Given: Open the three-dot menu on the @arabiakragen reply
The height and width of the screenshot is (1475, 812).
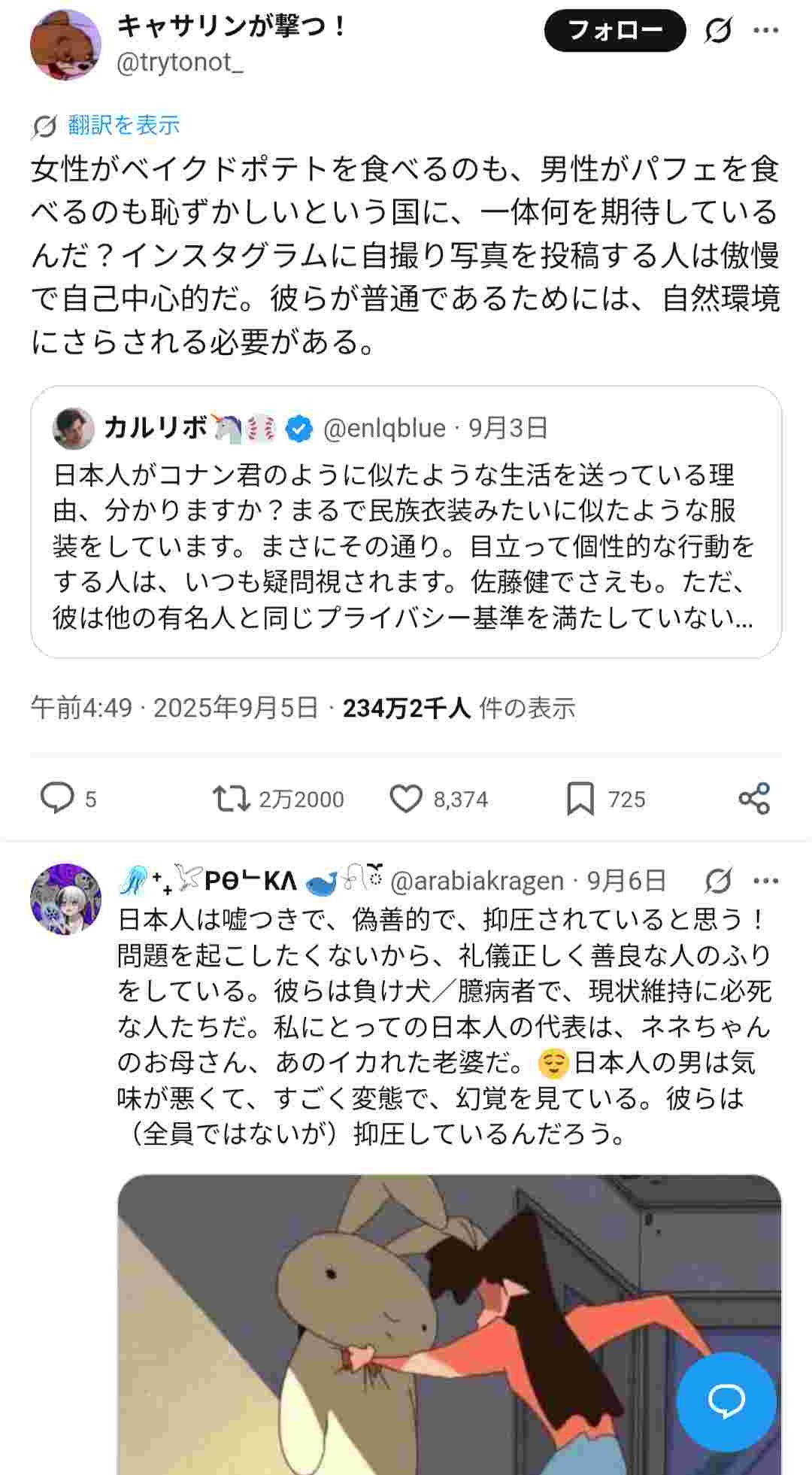Looking at the screenshot, I should 766,880.
